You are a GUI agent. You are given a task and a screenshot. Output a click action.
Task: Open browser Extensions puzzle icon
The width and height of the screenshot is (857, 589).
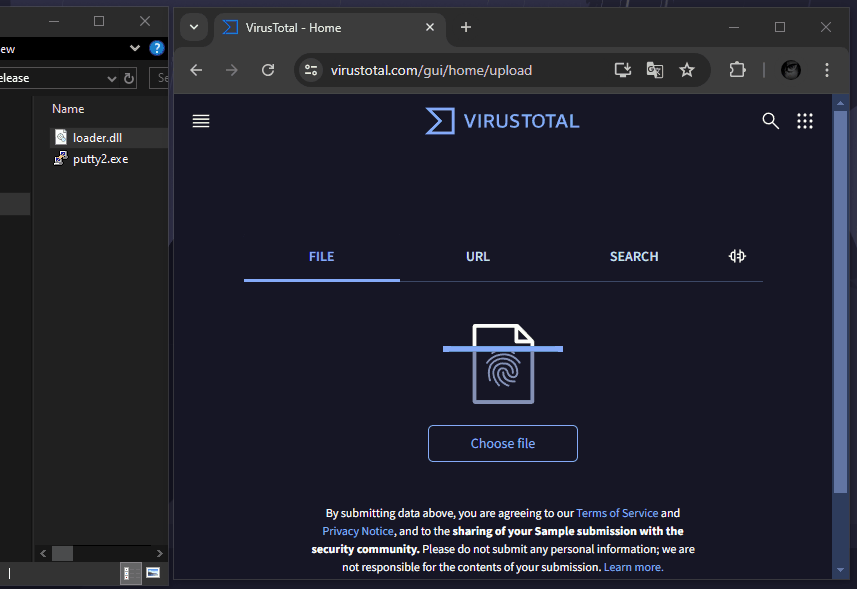click(x=737, y=70)
